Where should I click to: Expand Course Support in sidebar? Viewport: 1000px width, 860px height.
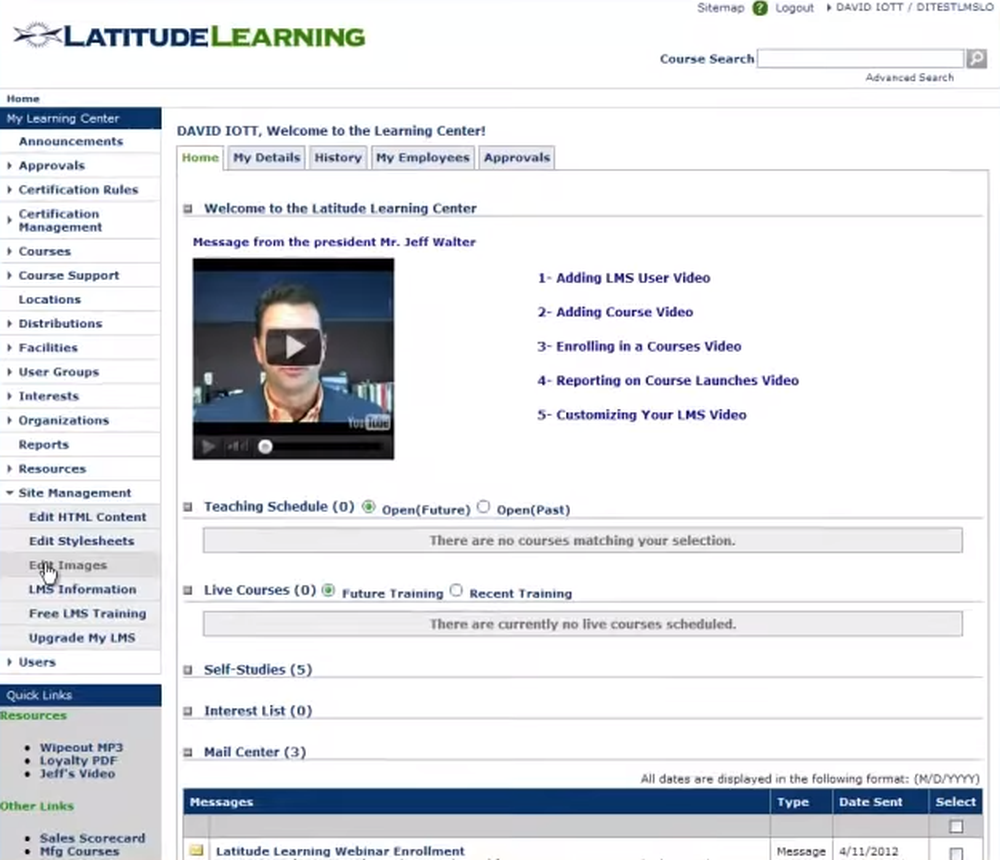pyautogui.click(x=69, y=276)
